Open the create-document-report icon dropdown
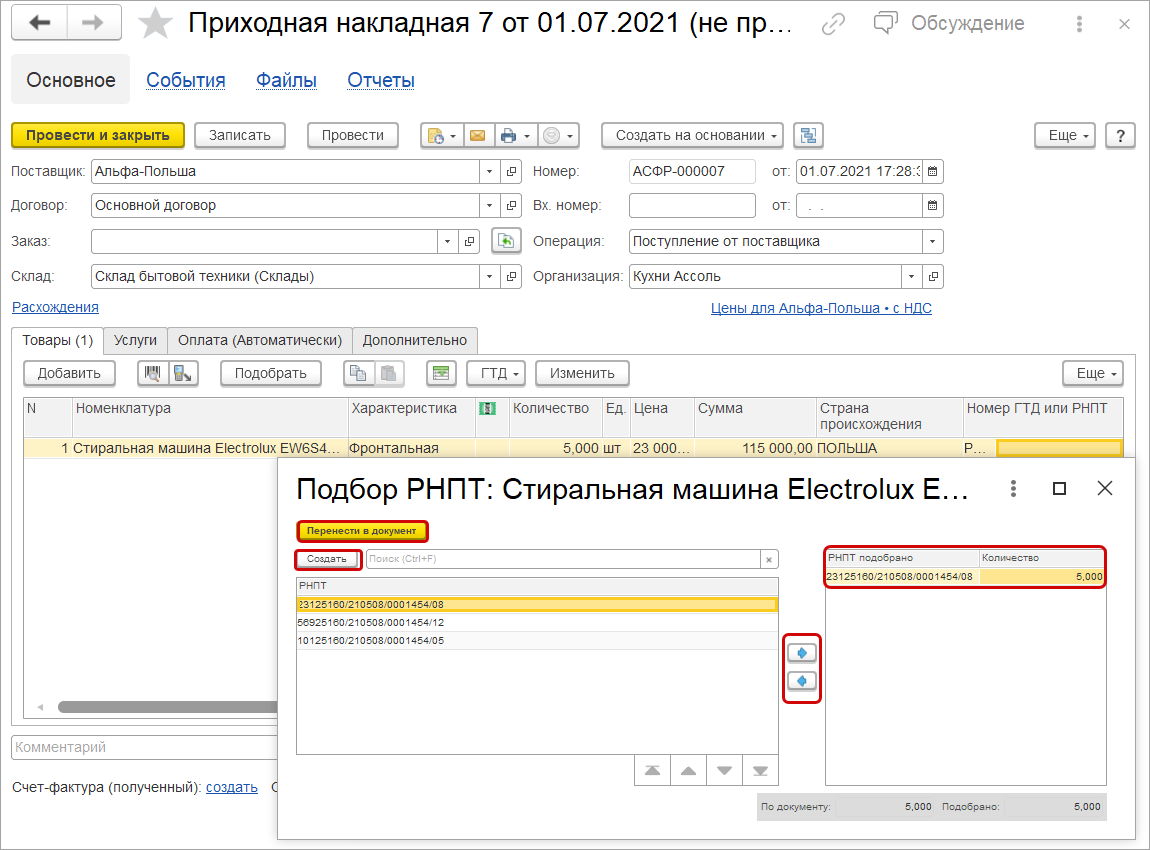This screenshot has height=850, width=1150. 442,136
